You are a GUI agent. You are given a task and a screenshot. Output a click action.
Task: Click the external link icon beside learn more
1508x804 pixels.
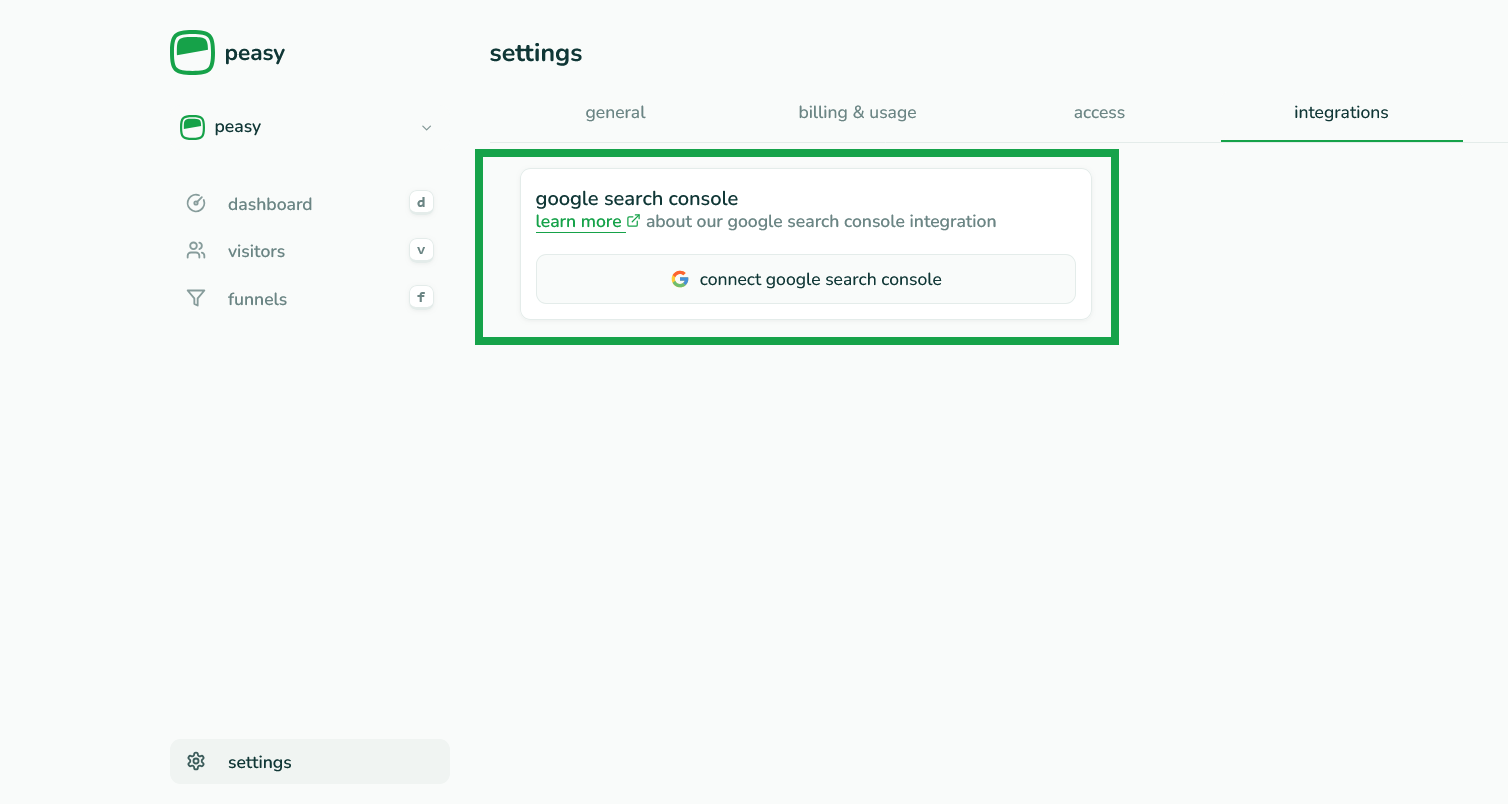coord(633,221)
